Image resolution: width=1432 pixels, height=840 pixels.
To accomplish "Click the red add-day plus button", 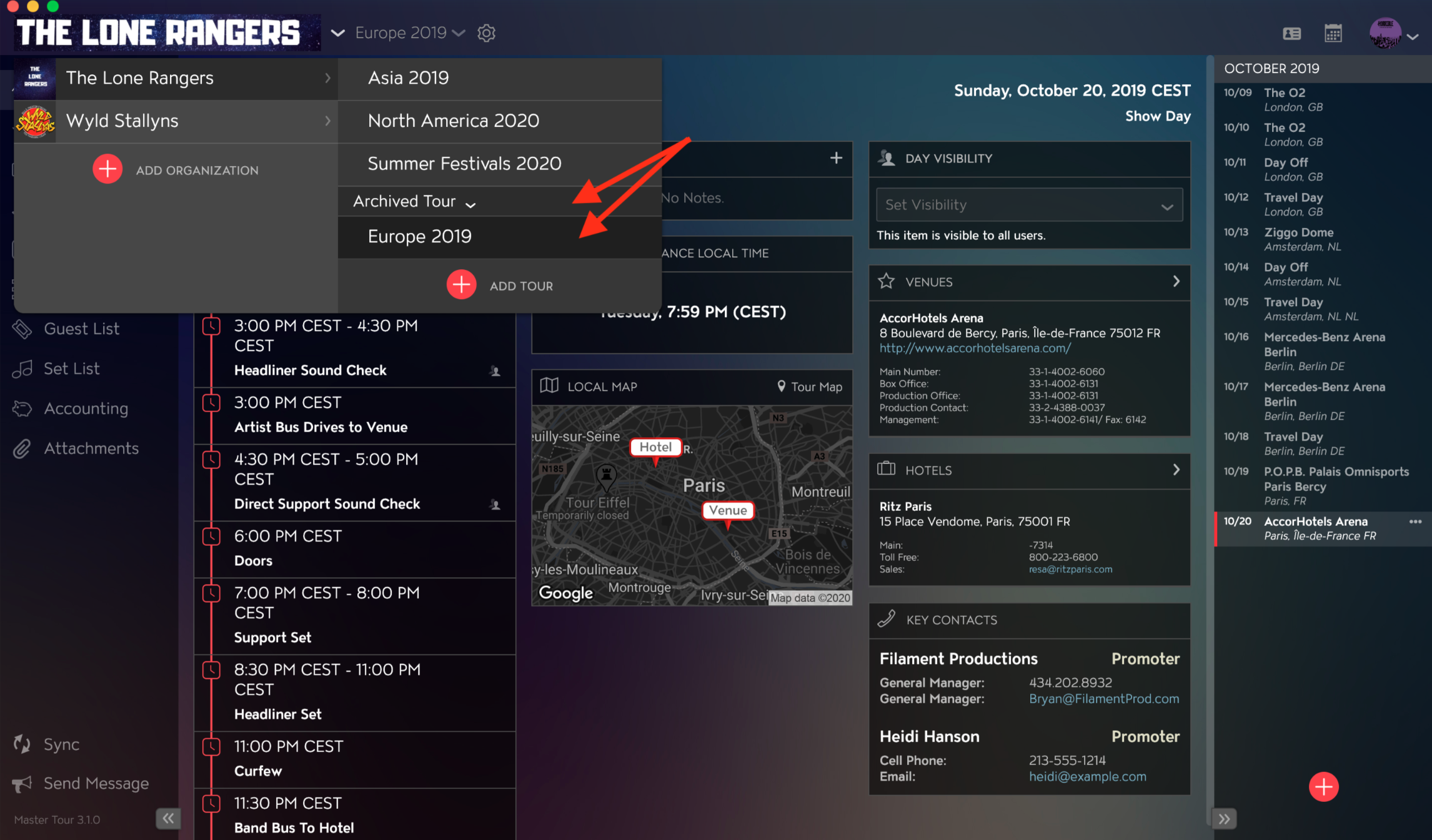I will pyautogui.click(x=1323, y=787).
